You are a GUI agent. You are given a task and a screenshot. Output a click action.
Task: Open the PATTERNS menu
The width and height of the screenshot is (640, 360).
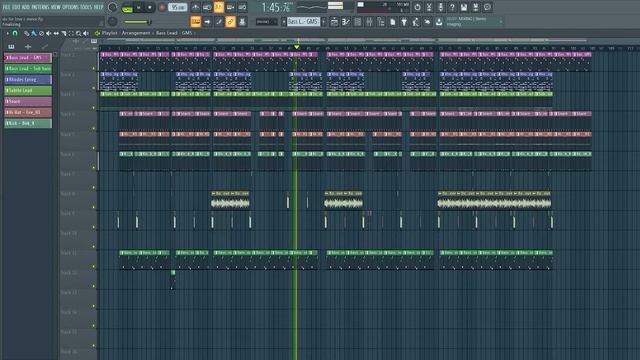tap(40, 7)
